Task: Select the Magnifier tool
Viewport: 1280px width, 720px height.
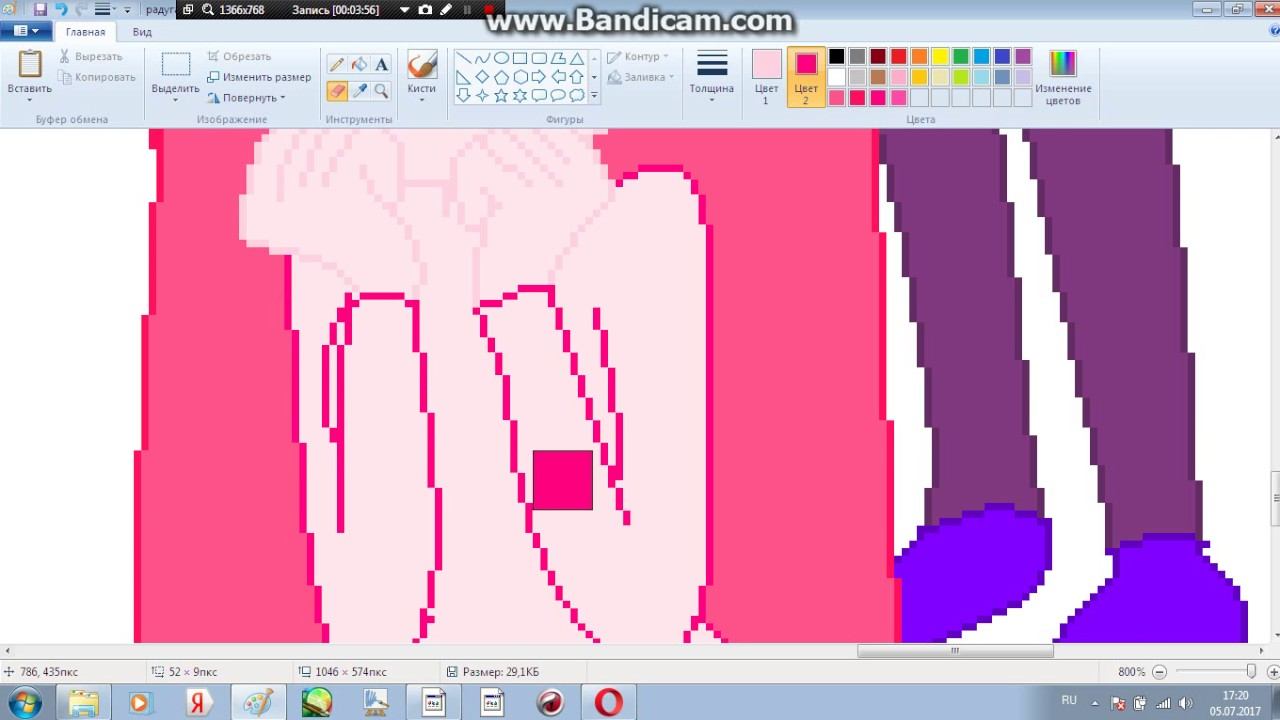Action: tap(381, 90)
